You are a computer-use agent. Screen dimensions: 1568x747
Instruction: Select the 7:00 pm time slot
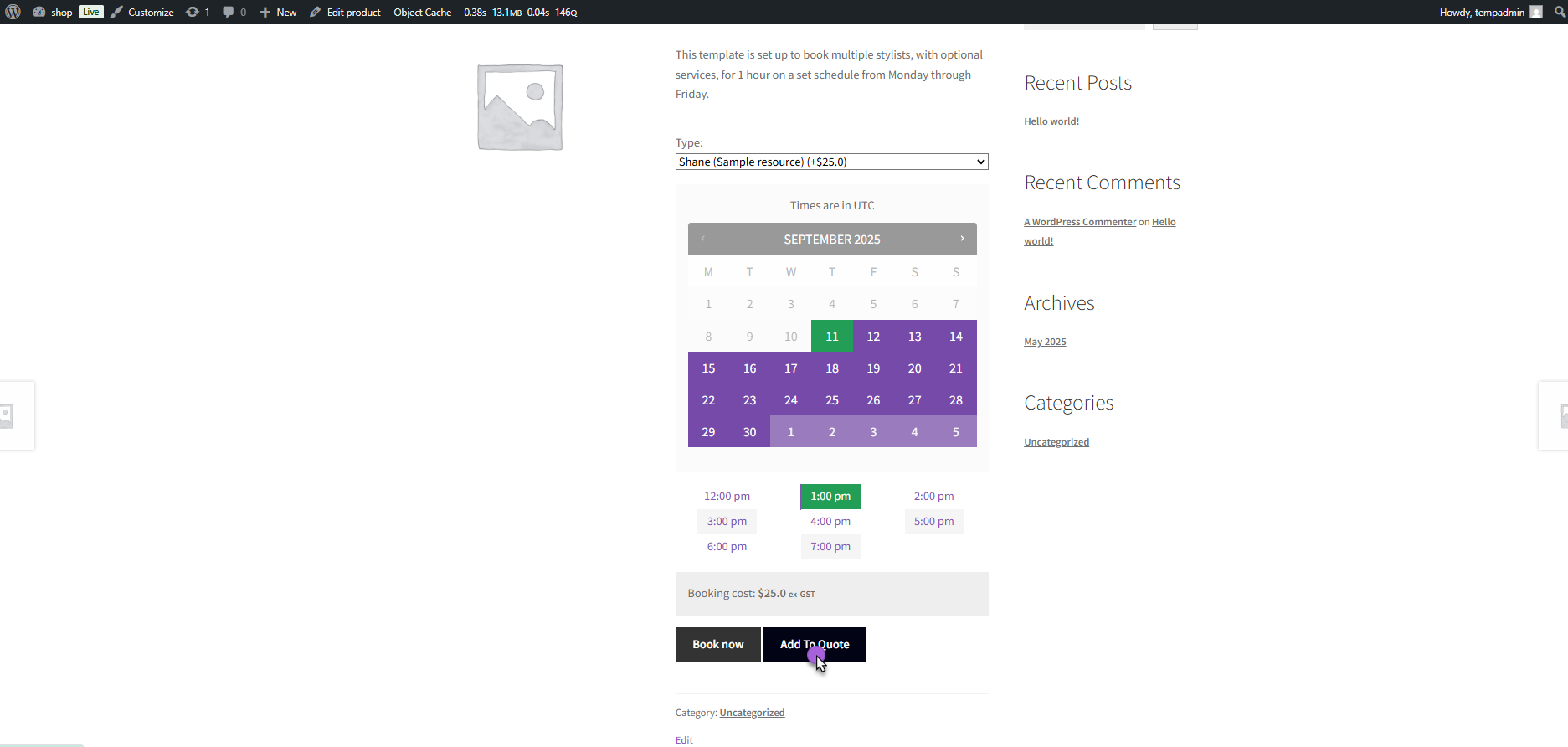tap(830, 546)
